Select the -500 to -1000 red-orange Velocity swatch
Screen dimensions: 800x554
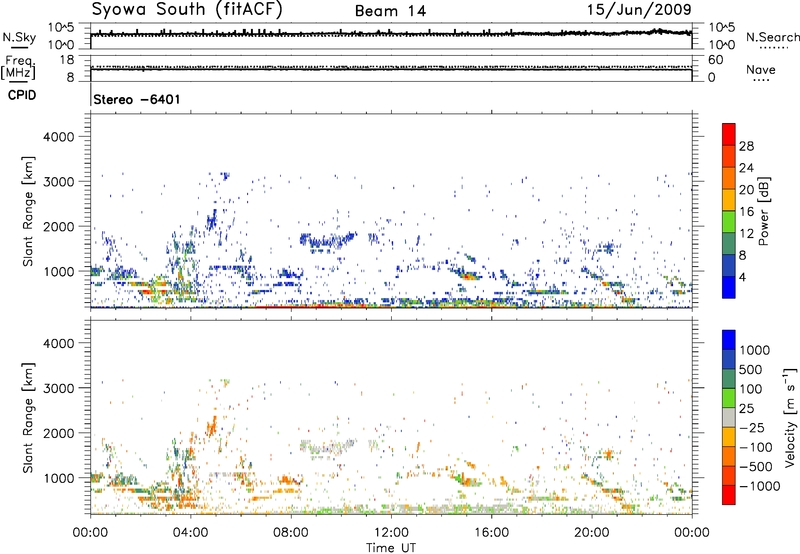(x=729, y=476)
